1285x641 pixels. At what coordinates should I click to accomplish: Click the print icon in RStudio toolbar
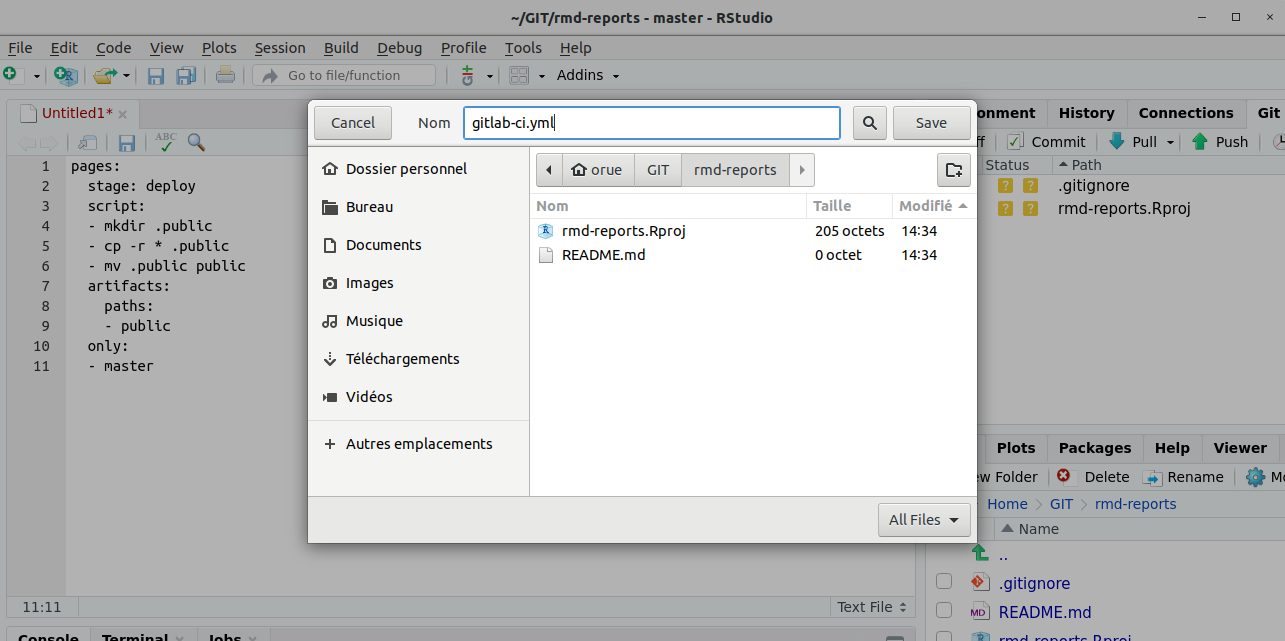click(225, 75)
